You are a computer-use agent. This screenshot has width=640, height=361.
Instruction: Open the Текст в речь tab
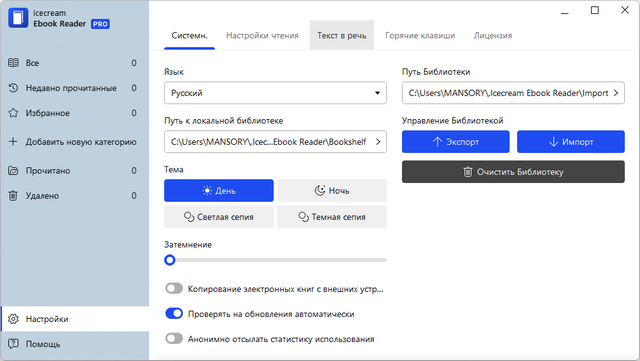click(342, 36)
